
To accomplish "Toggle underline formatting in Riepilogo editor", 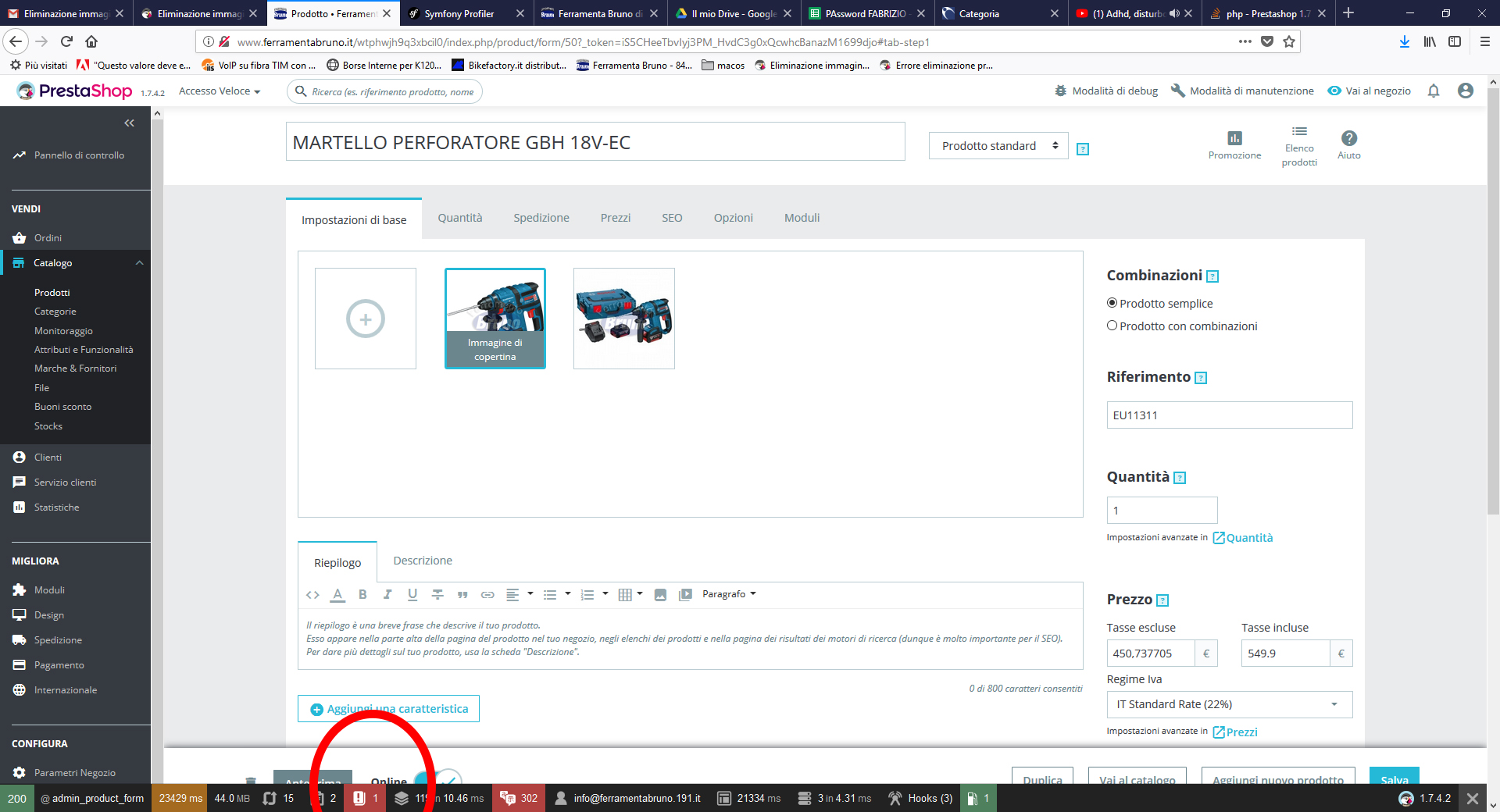I will click(x=412, y=595).
